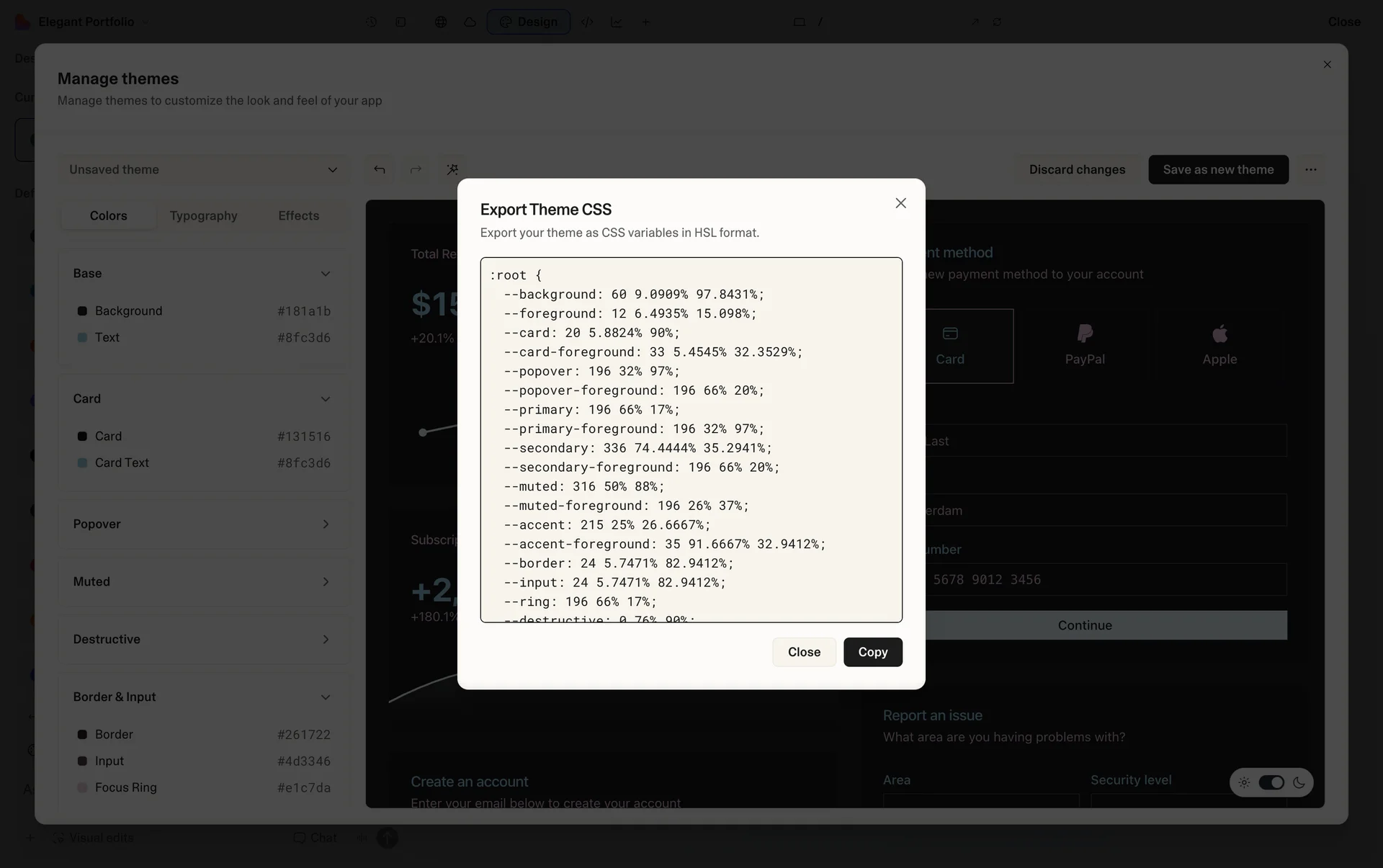Click the Background color swatch
The height and width of the screenshot is (868, 1383).
pos(82,311)
